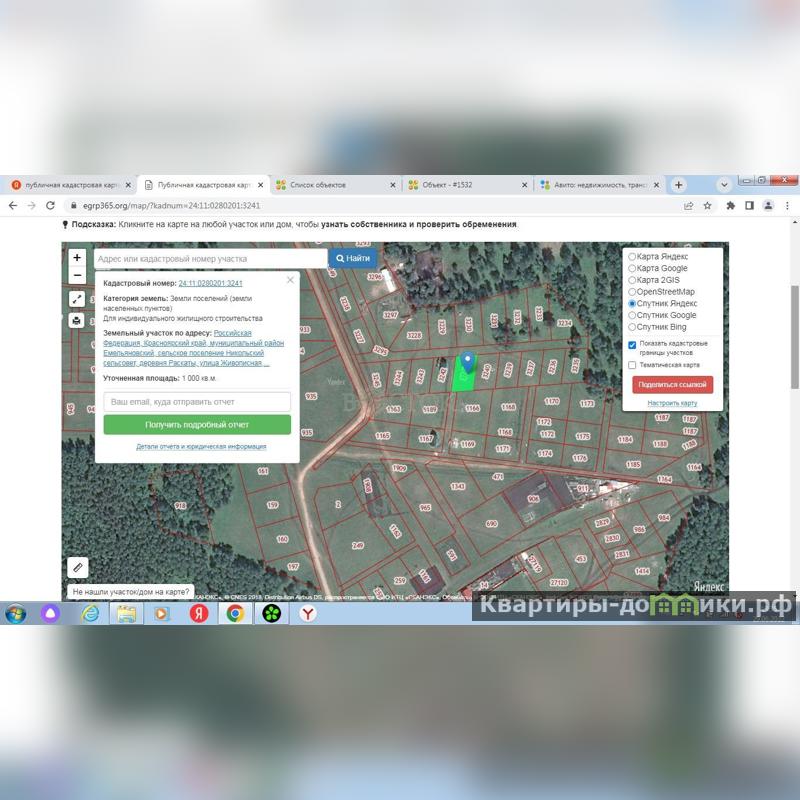This screenshot has height=800, width=800.
Task: Click the address search input field
Action: [210, 258]
